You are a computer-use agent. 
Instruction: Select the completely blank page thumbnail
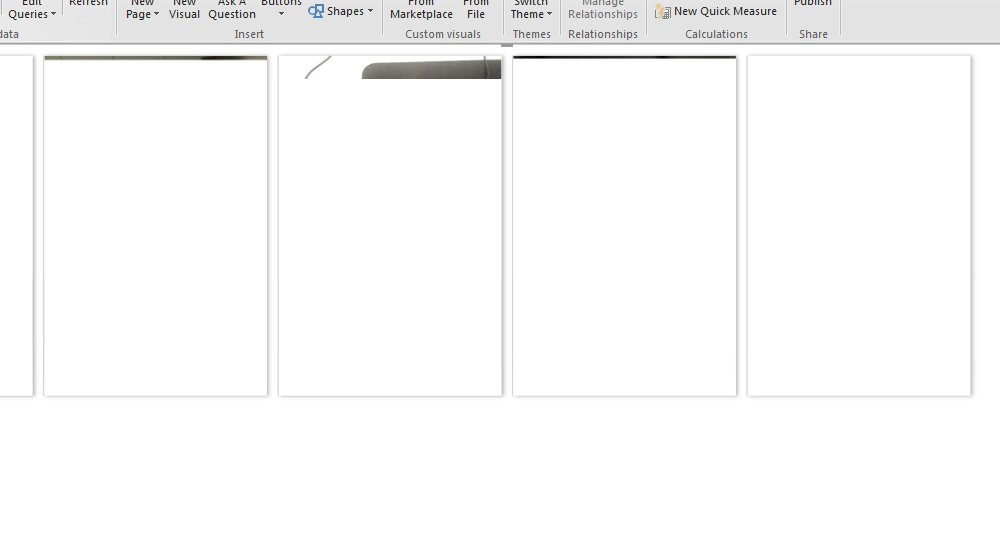pyautogui.click(x=859, y=226)
